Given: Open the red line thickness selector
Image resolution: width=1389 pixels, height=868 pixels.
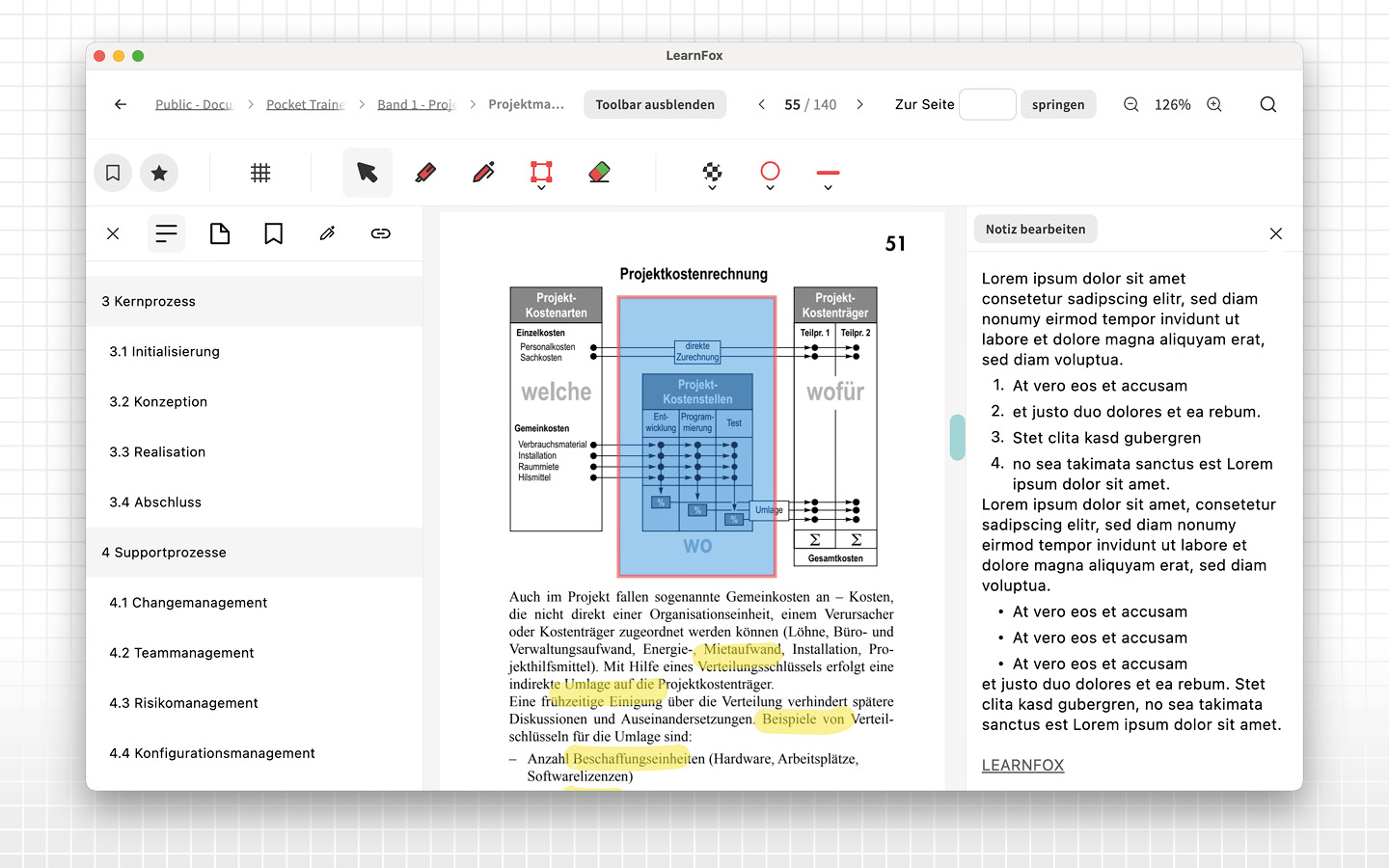Looking at the screenshot, I should (828, 173).
